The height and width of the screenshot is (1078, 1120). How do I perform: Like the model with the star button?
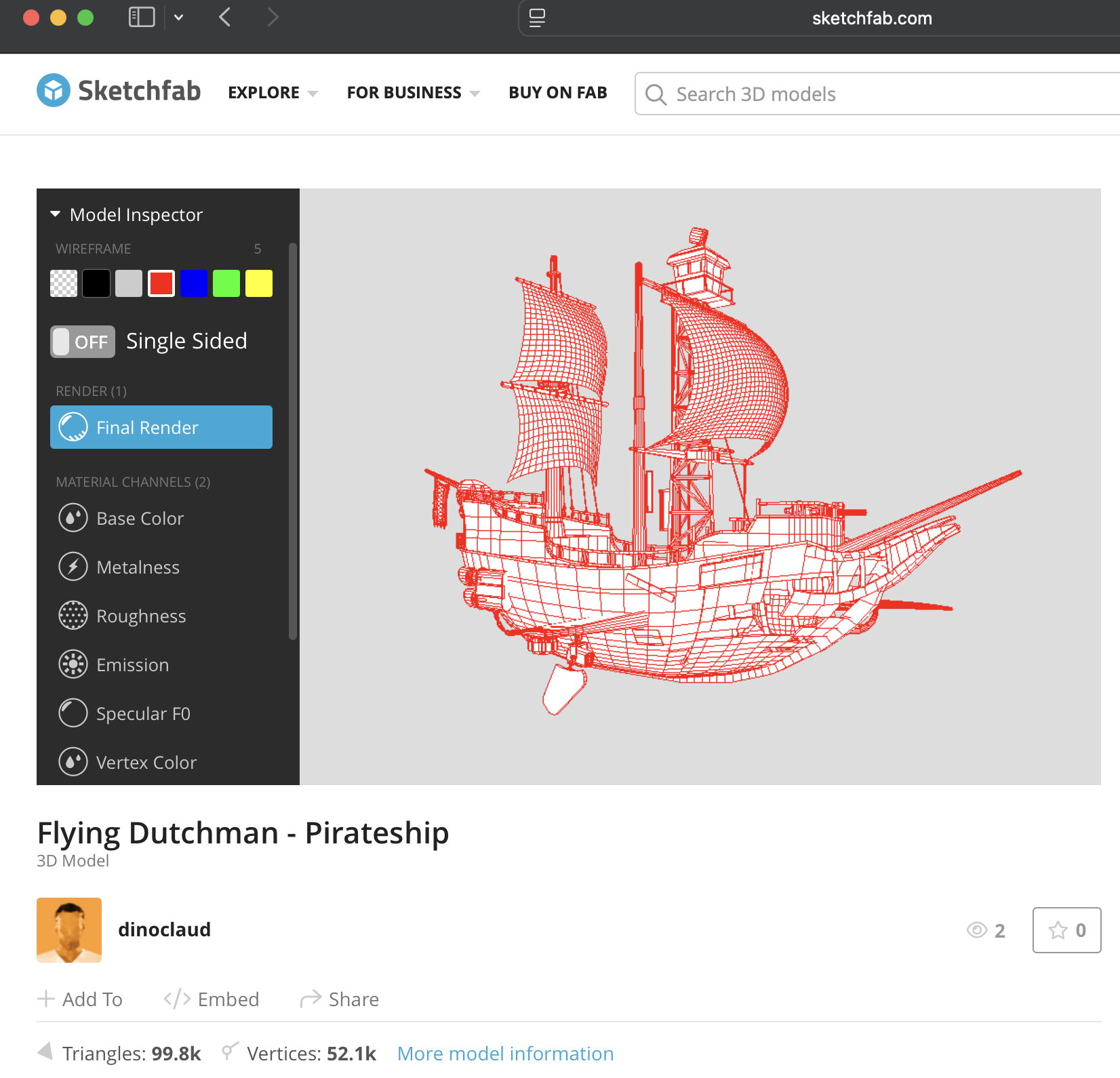[x=1066, y=930]
